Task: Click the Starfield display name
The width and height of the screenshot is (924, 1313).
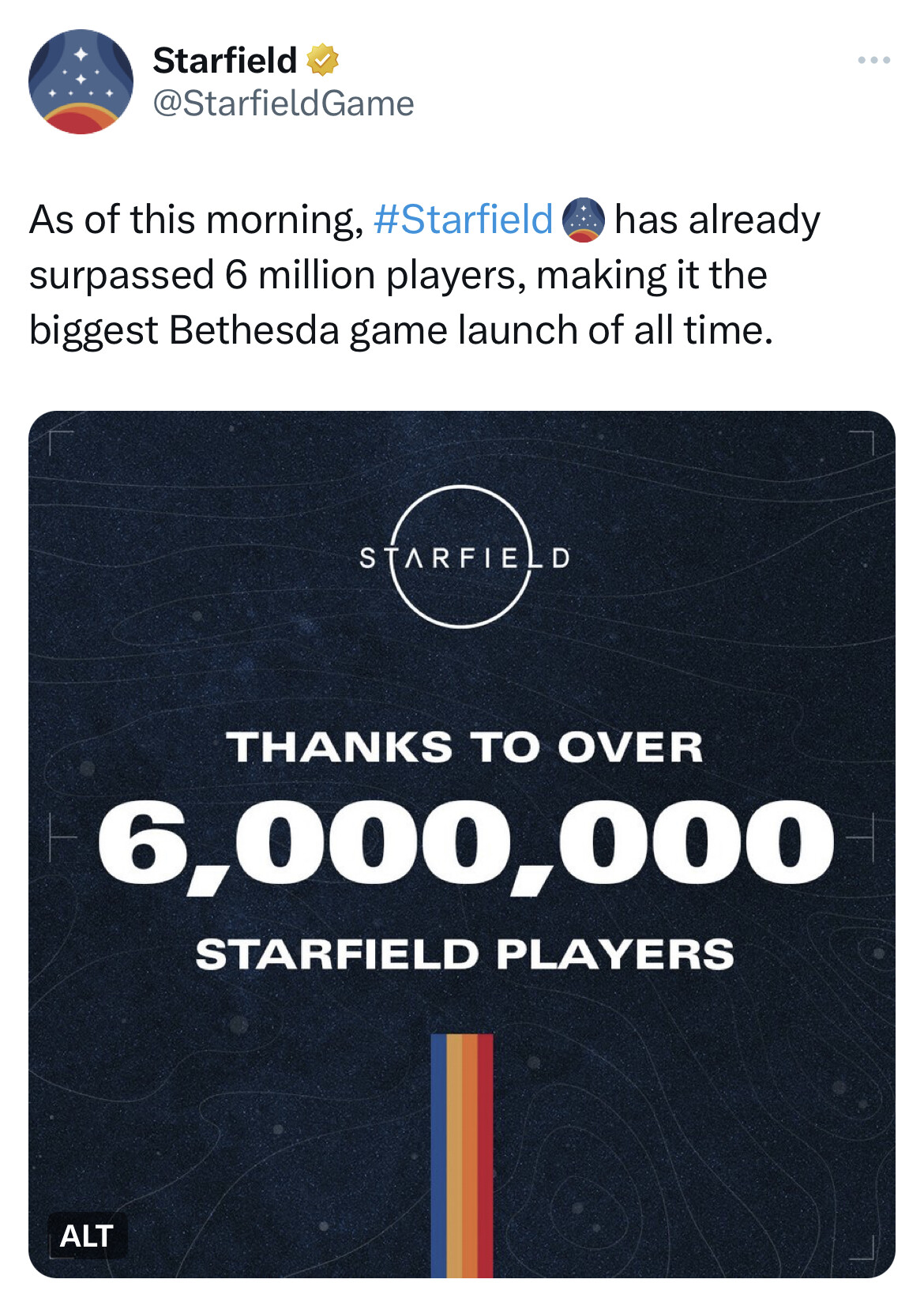Action: 225,60
